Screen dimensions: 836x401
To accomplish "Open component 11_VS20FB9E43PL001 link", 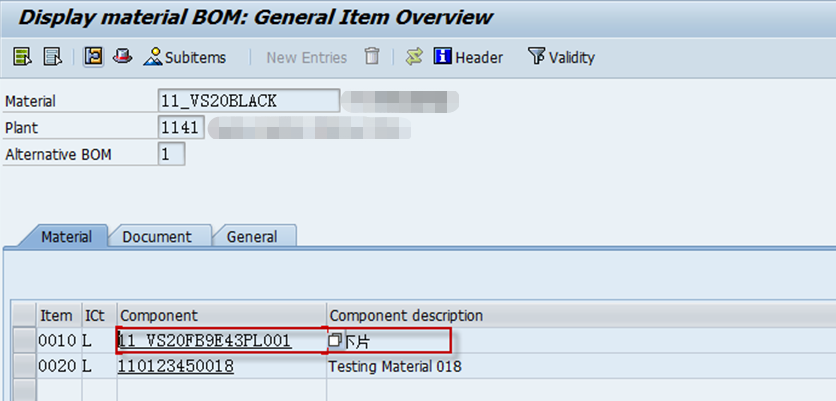I will 205,341.
